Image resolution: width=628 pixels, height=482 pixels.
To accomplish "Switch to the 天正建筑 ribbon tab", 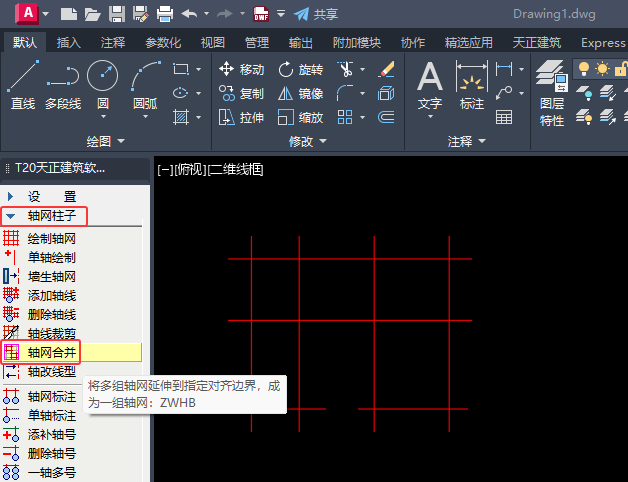I will [537, 42].
